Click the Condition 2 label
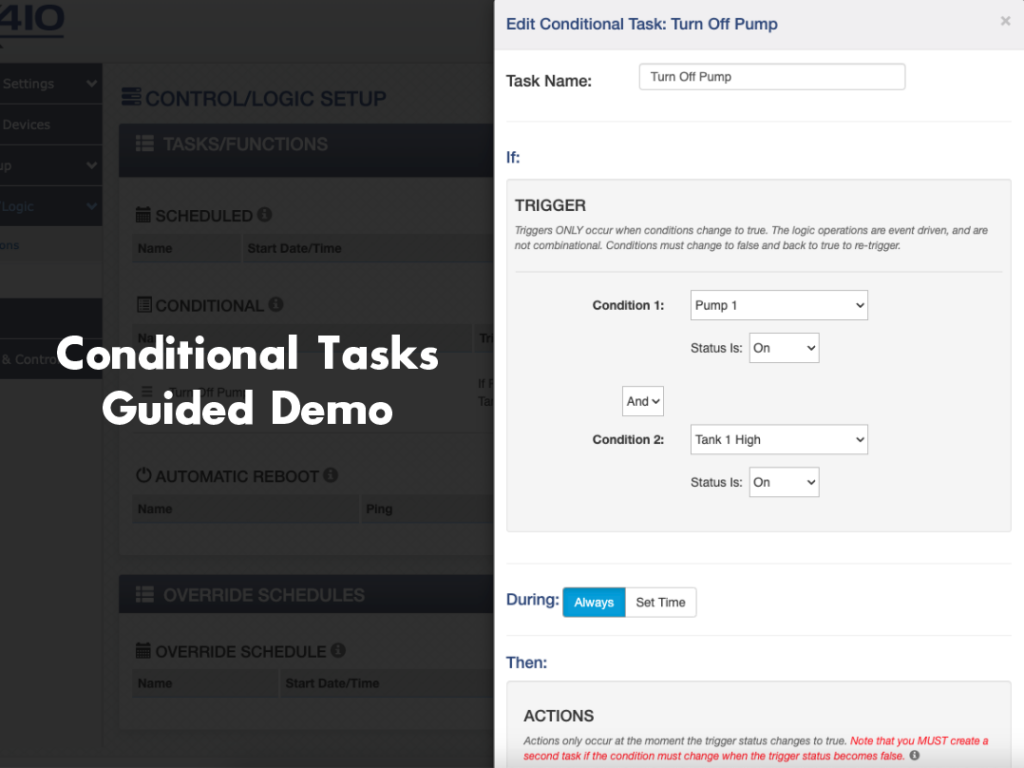The height and width of the screenshot is (768, 1024). (x=628, y=440)
